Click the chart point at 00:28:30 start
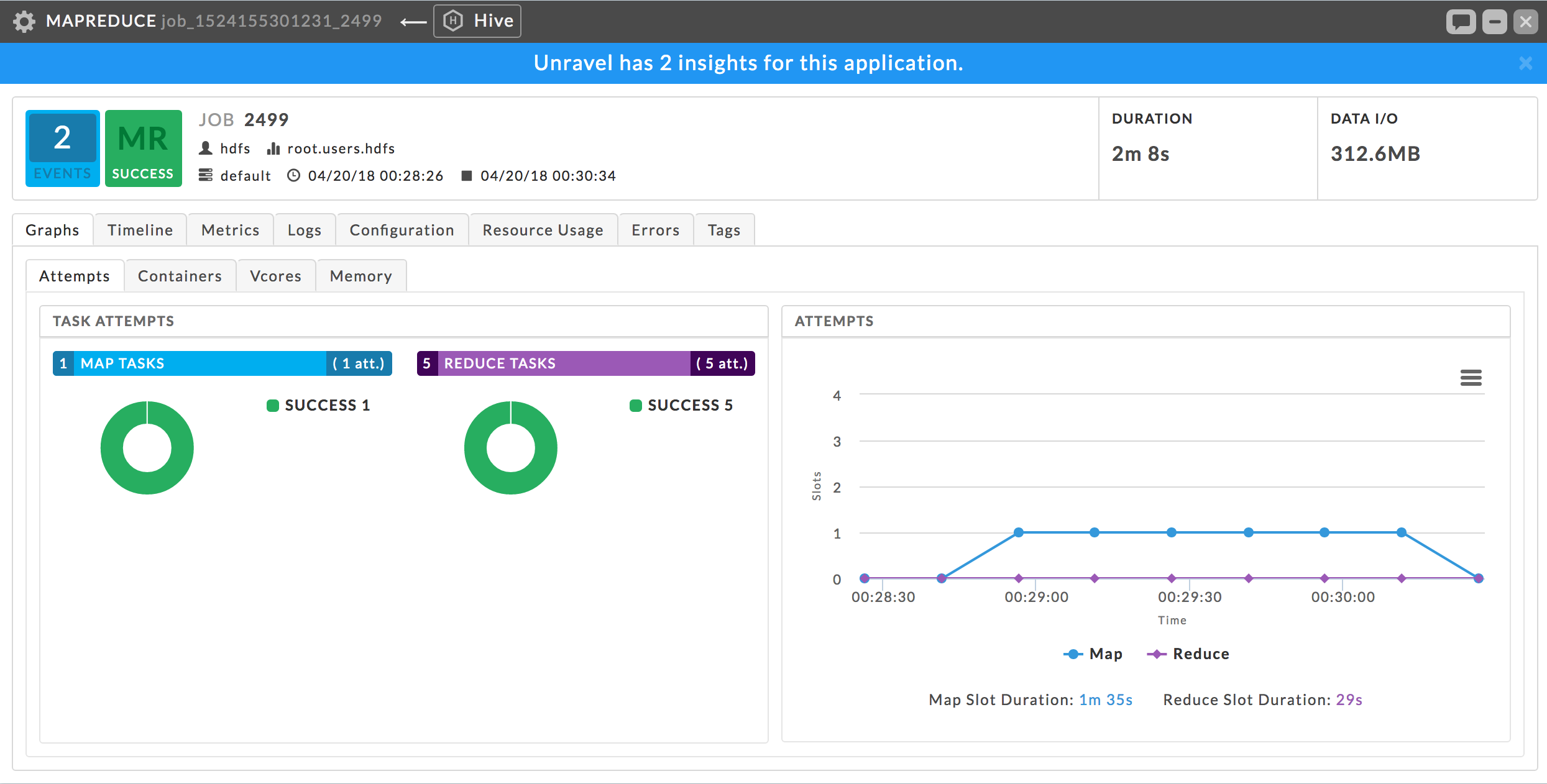 click(865, 578)
